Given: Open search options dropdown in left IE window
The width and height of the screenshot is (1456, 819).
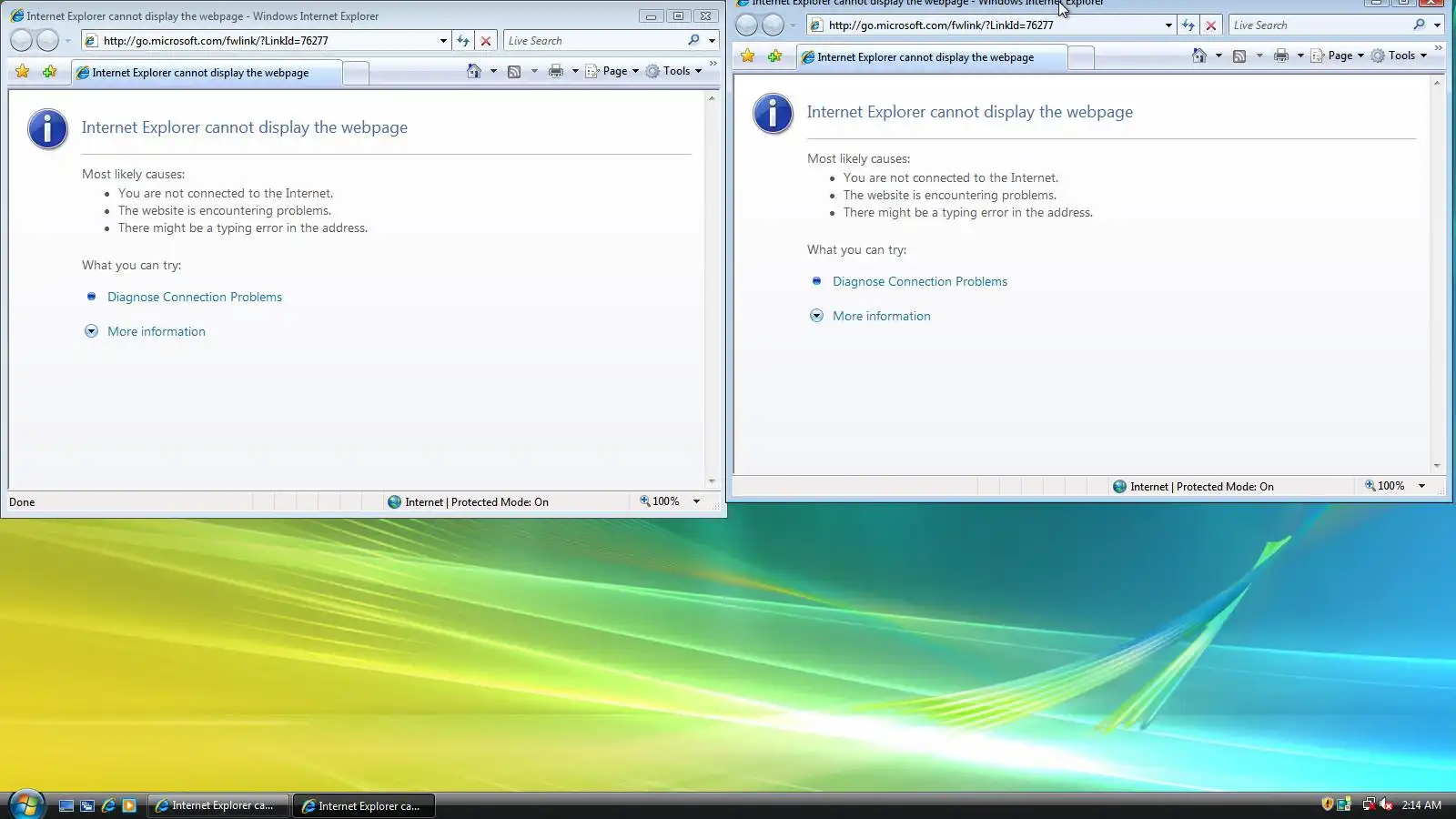Looking at the screenshot, I should coord(712,41).
